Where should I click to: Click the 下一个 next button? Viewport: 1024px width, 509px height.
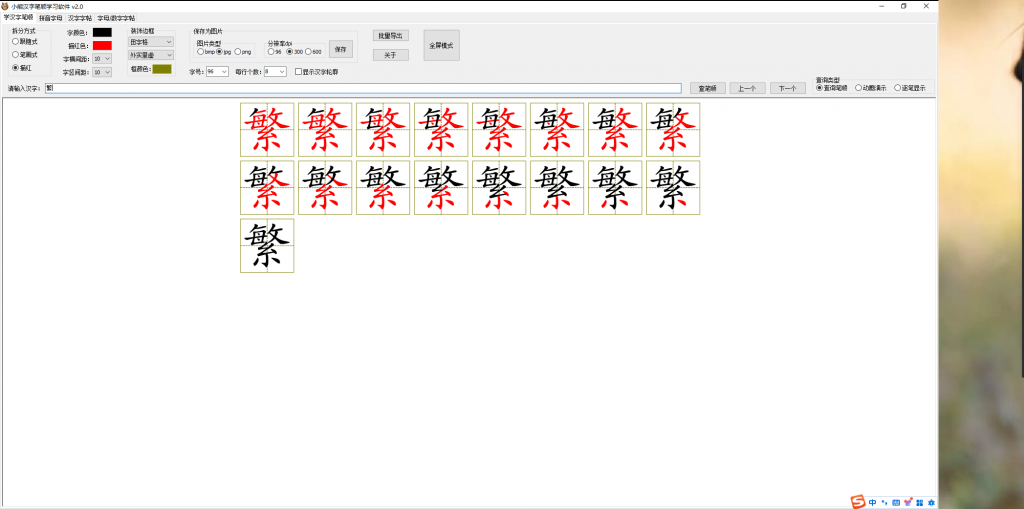[x=788, y=88]
